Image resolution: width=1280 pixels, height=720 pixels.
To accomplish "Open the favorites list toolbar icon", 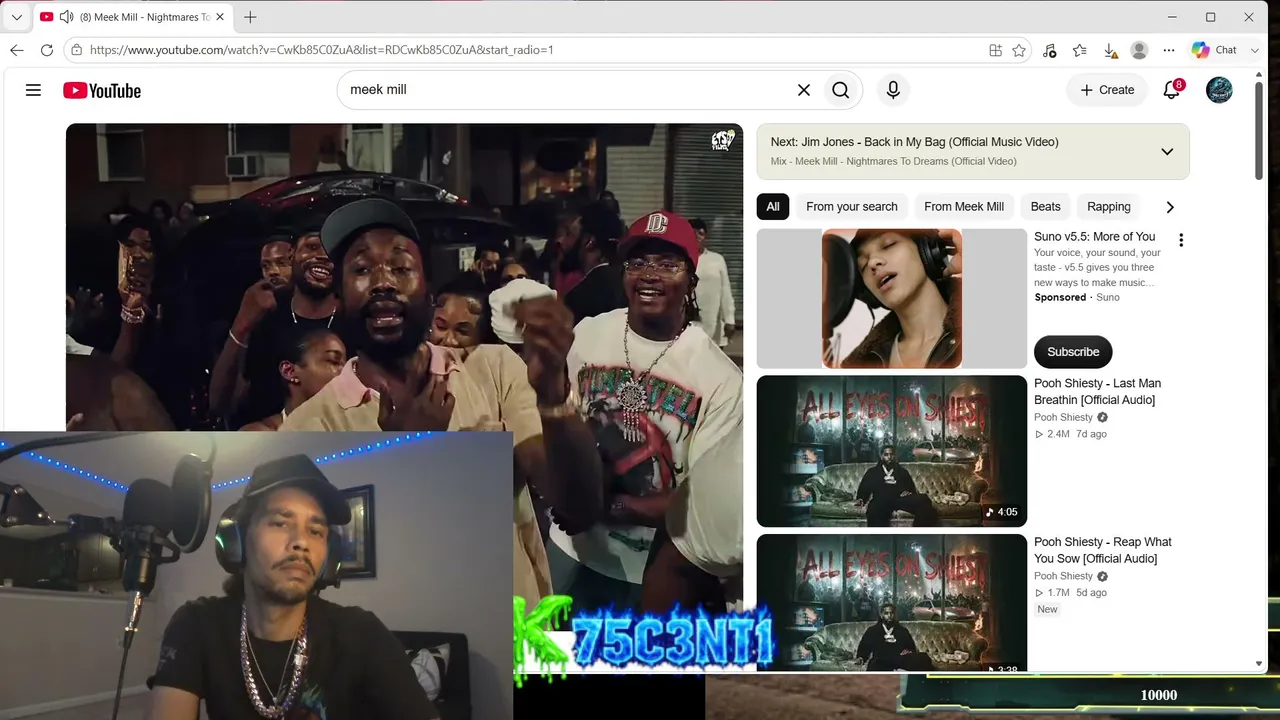I will 1080,50.
